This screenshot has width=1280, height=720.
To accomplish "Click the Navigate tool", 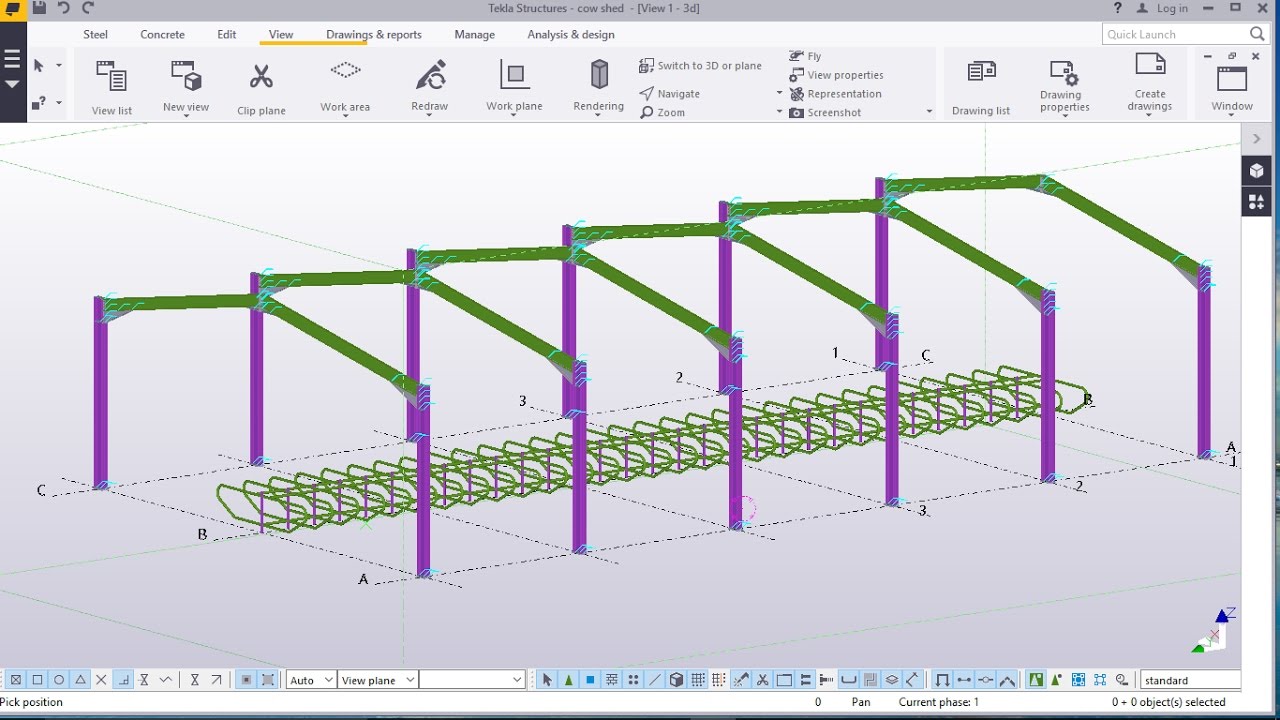I will 669,93.
